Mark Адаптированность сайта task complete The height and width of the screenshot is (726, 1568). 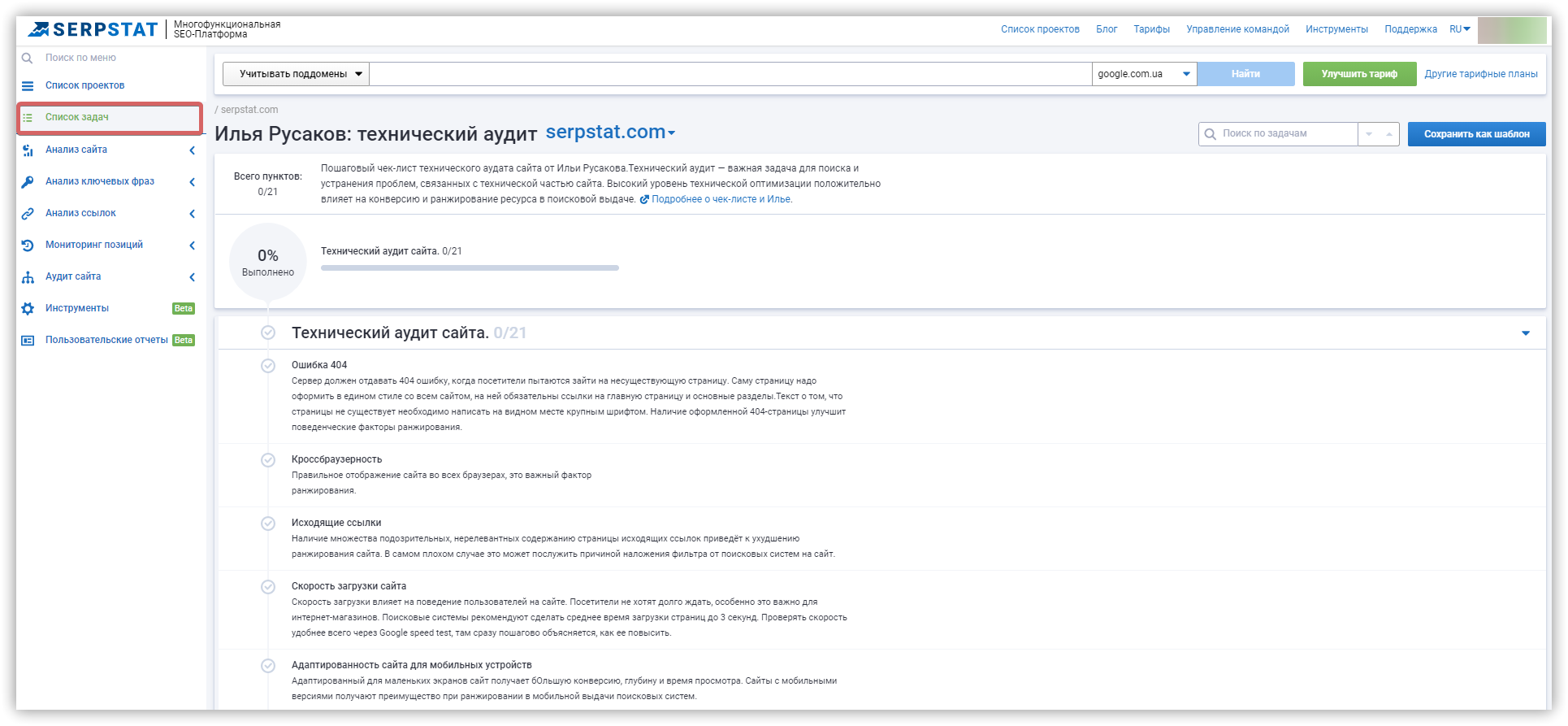coord(268,666)
